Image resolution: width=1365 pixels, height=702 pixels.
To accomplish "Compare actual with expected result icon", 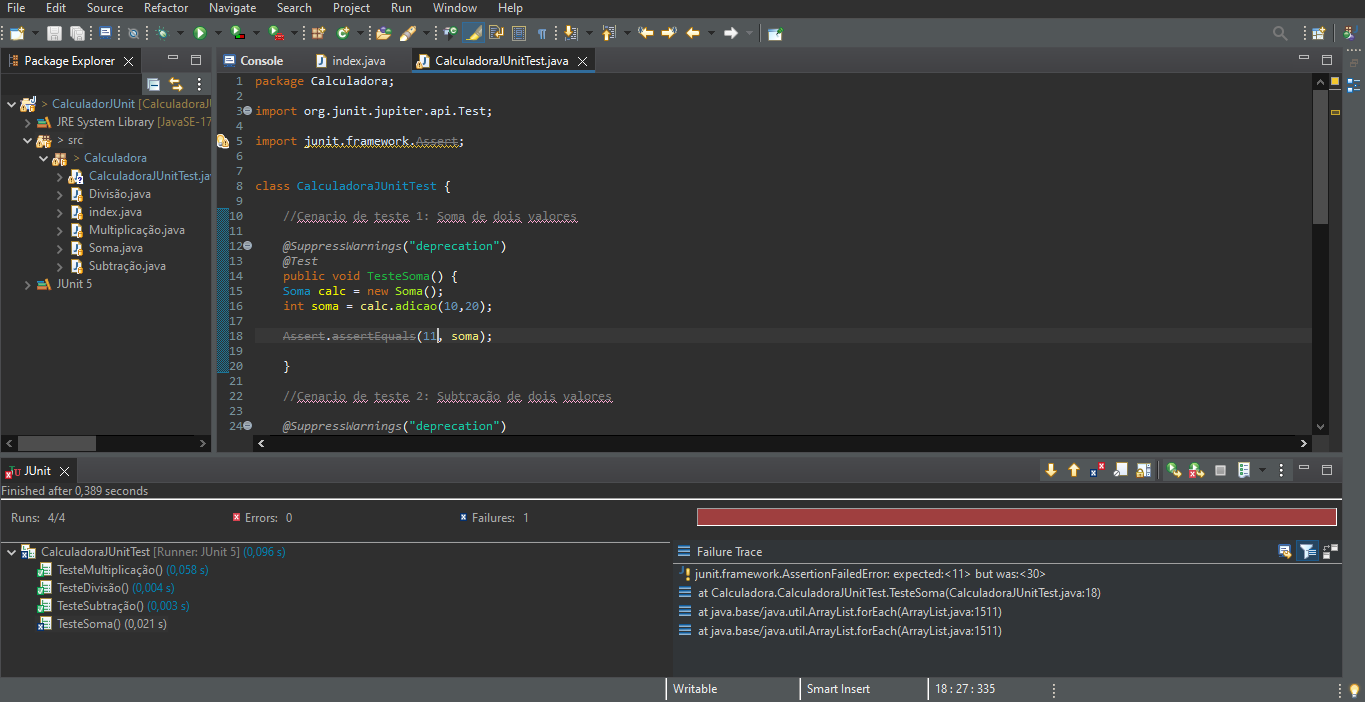I will click(1329, 551).
